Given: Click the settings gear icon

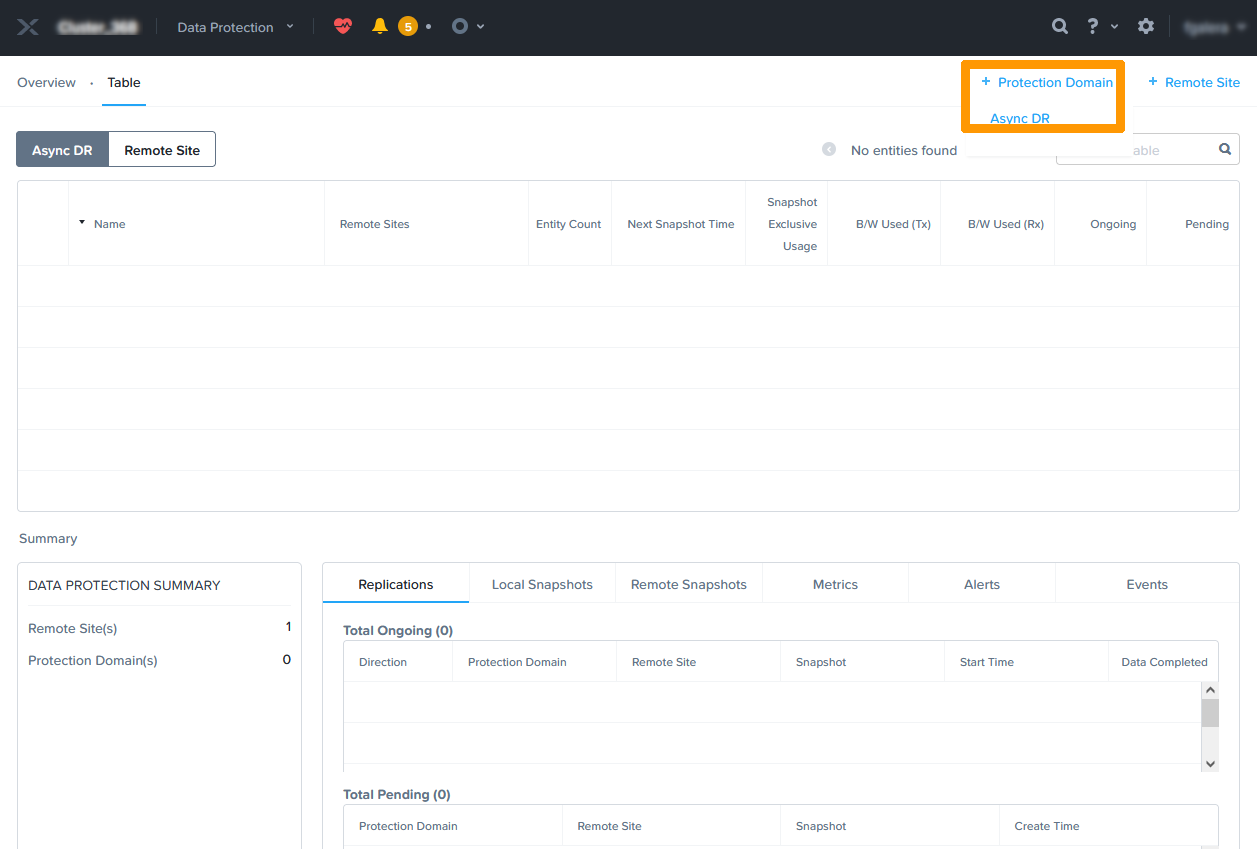Looking at the screenshot, I should (x=1146, y=27).
